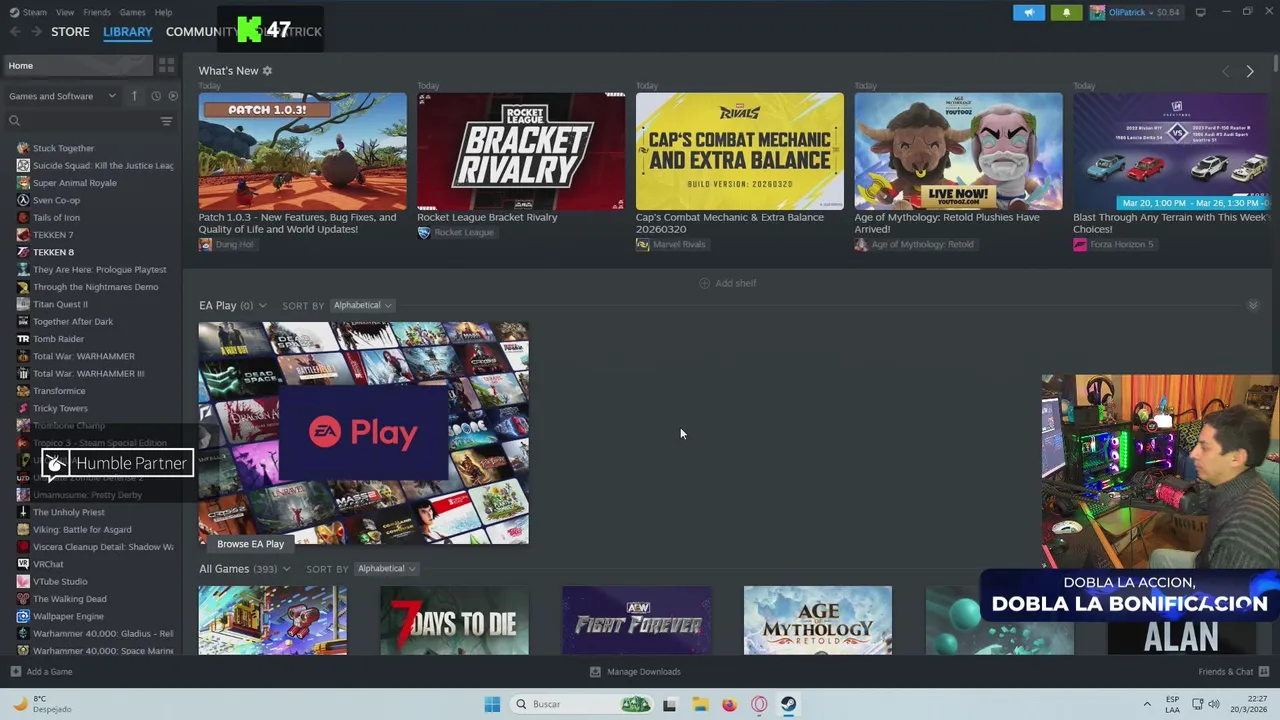This screenshot has height=720, width=1280.
Task: Switch to the STORE tab
Action: 70,31
